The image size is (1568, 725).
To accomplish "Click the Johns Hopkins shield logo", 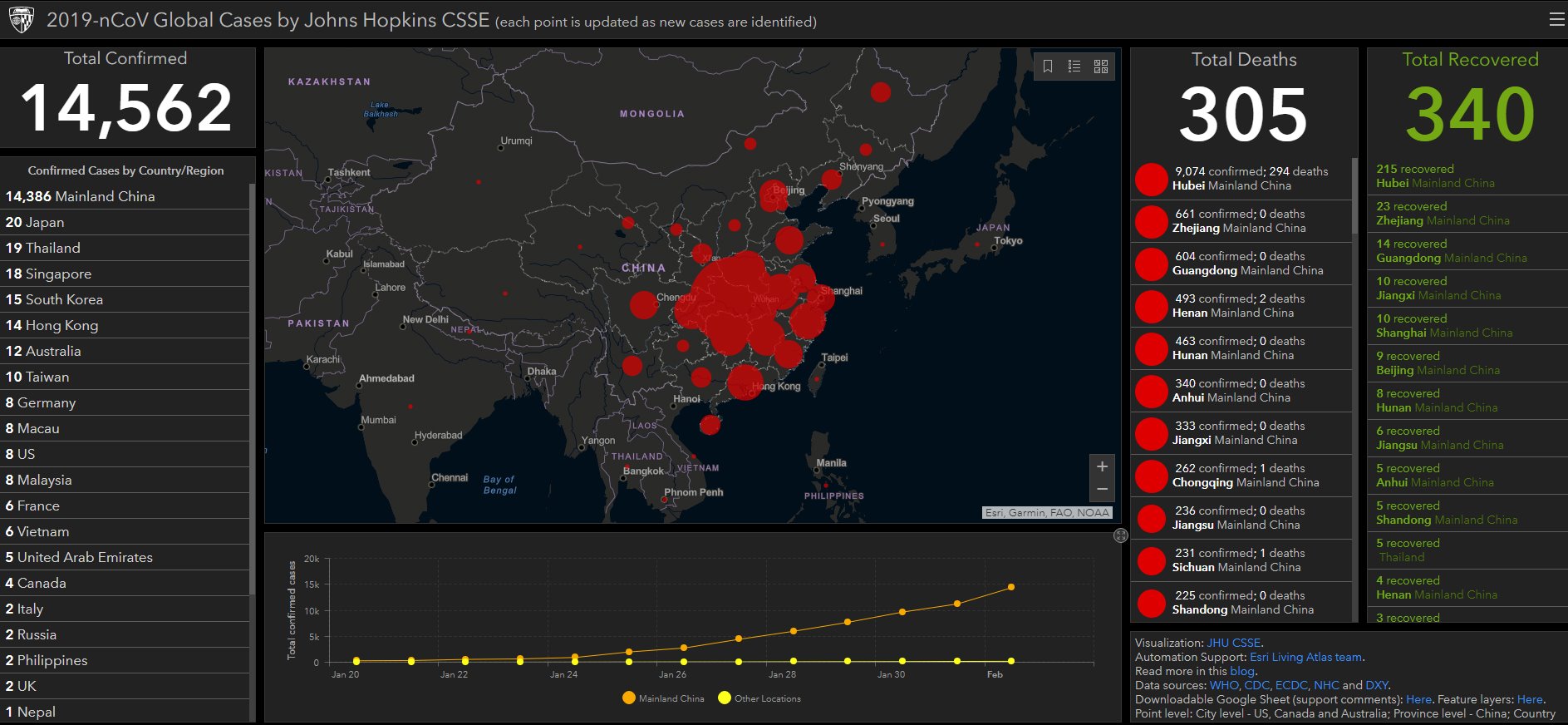I will [x=21, y=19].
